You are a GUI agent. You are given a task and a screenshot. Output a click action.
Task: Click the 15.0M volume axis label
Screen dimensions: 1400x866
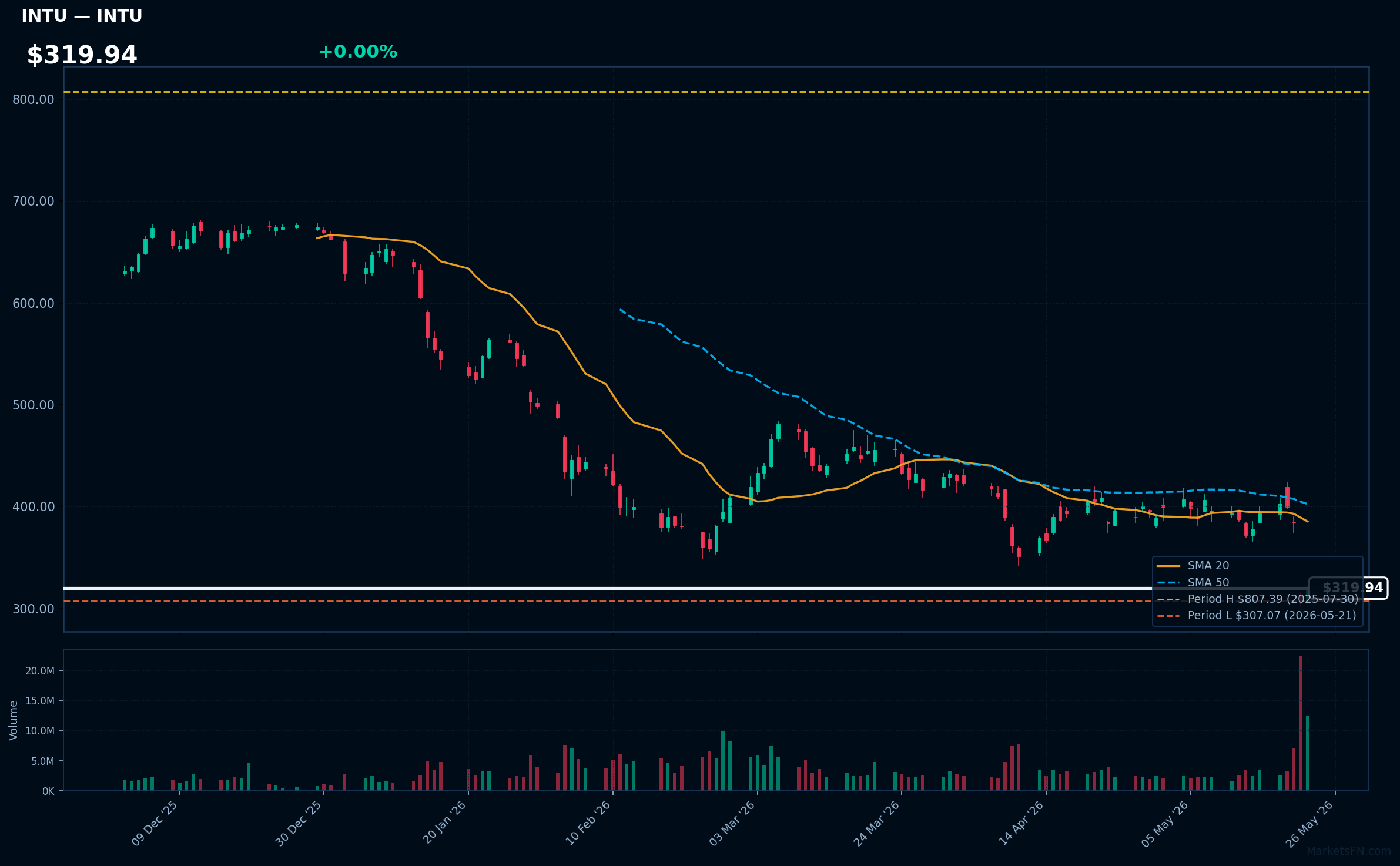coord(40,701)
